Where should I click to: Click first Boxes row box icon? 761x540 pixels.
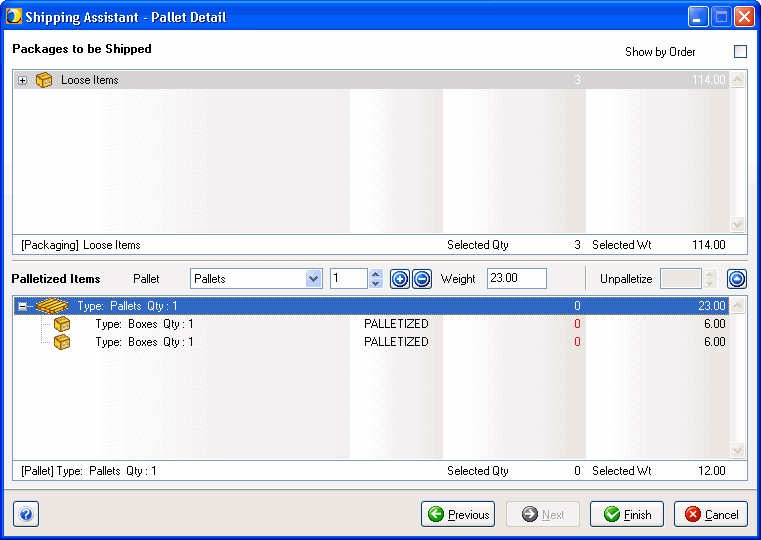tap(62, 324)
